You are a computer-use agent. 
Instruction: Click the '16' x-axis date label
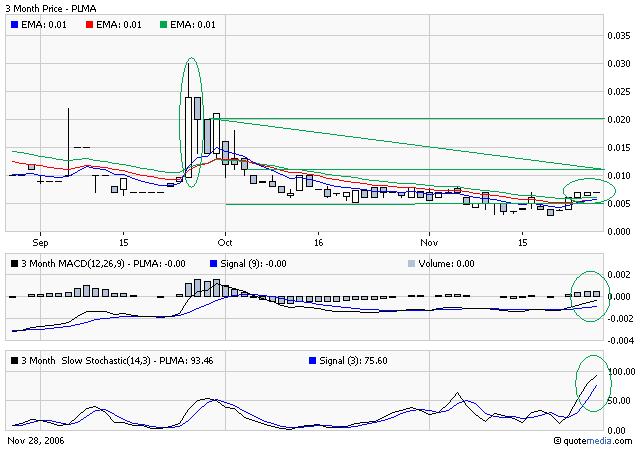click(318, 243)
